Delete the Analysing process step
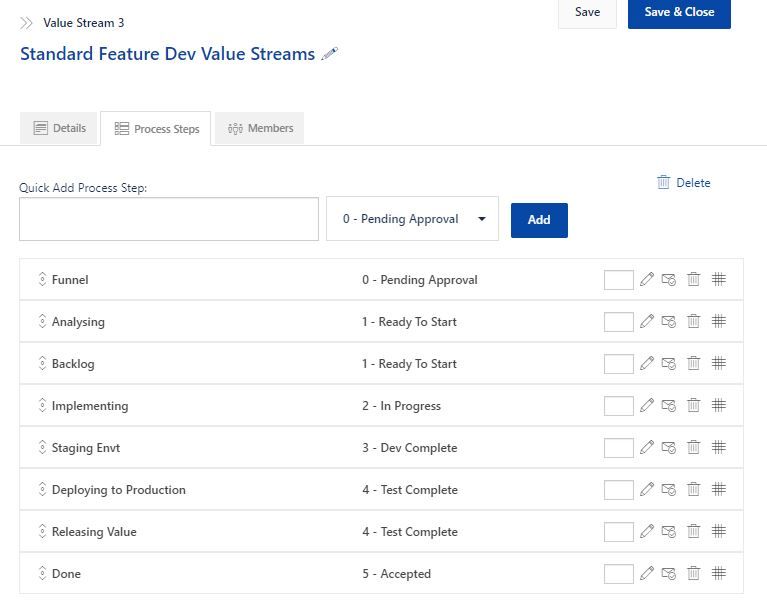Image resolution: width=767 pixels, height=613 pixels. [693, 321]
